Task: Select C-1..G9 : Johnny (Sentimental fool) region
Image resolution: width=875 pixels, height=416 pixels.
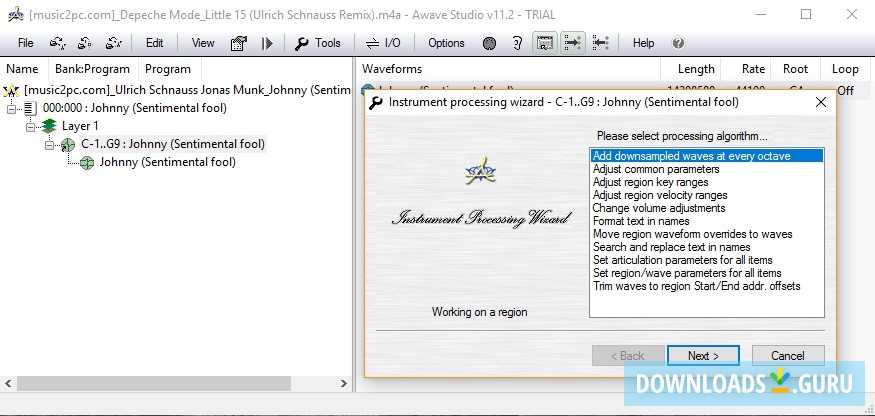Action: click(x=173, y=144)
